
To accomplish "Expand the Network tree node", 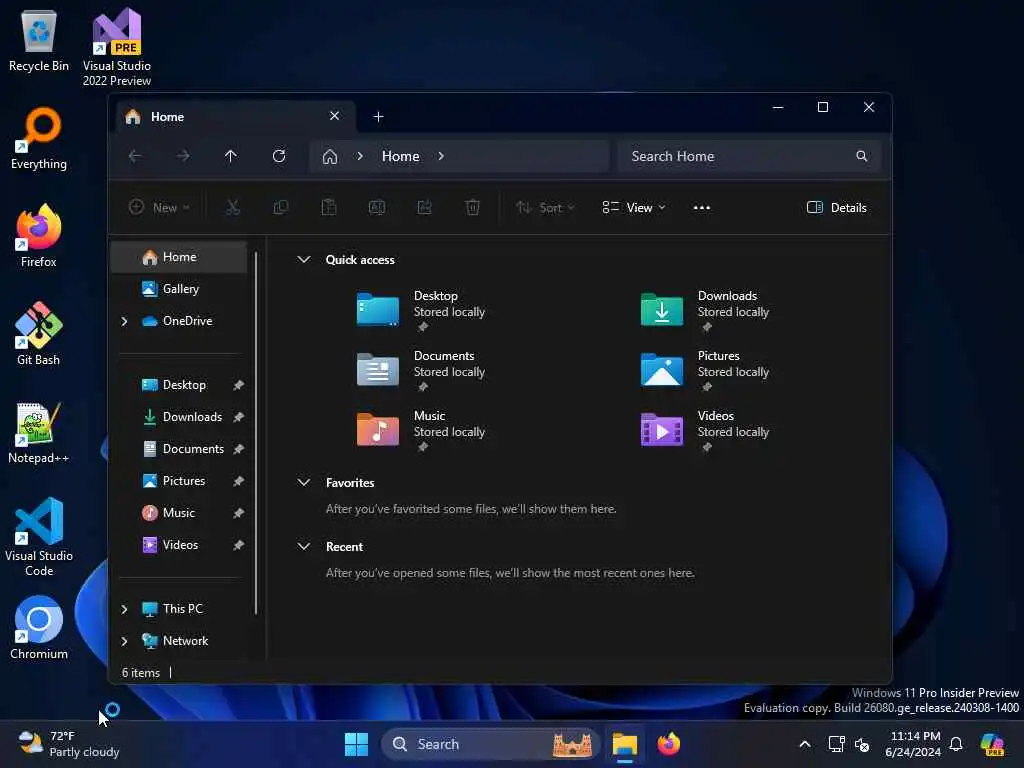I will pyautogui.click(x=124, y=641).
